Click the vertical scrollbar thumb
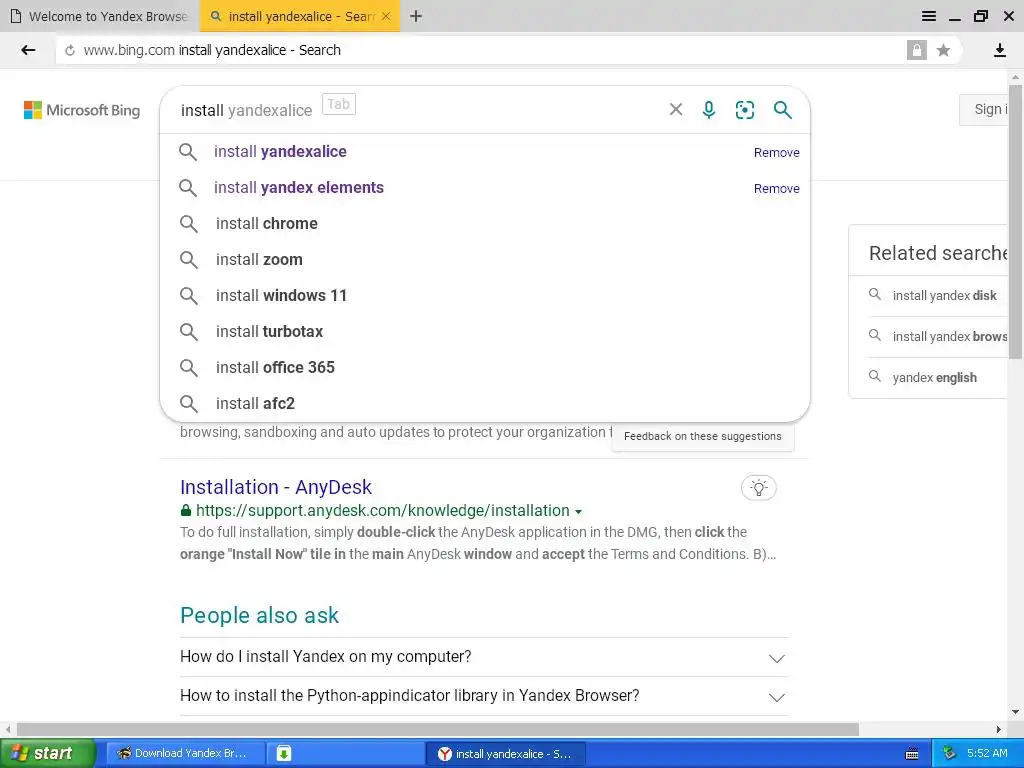Image resolution: width=1024 pixels, height=768 pixels. (1015, 221)
